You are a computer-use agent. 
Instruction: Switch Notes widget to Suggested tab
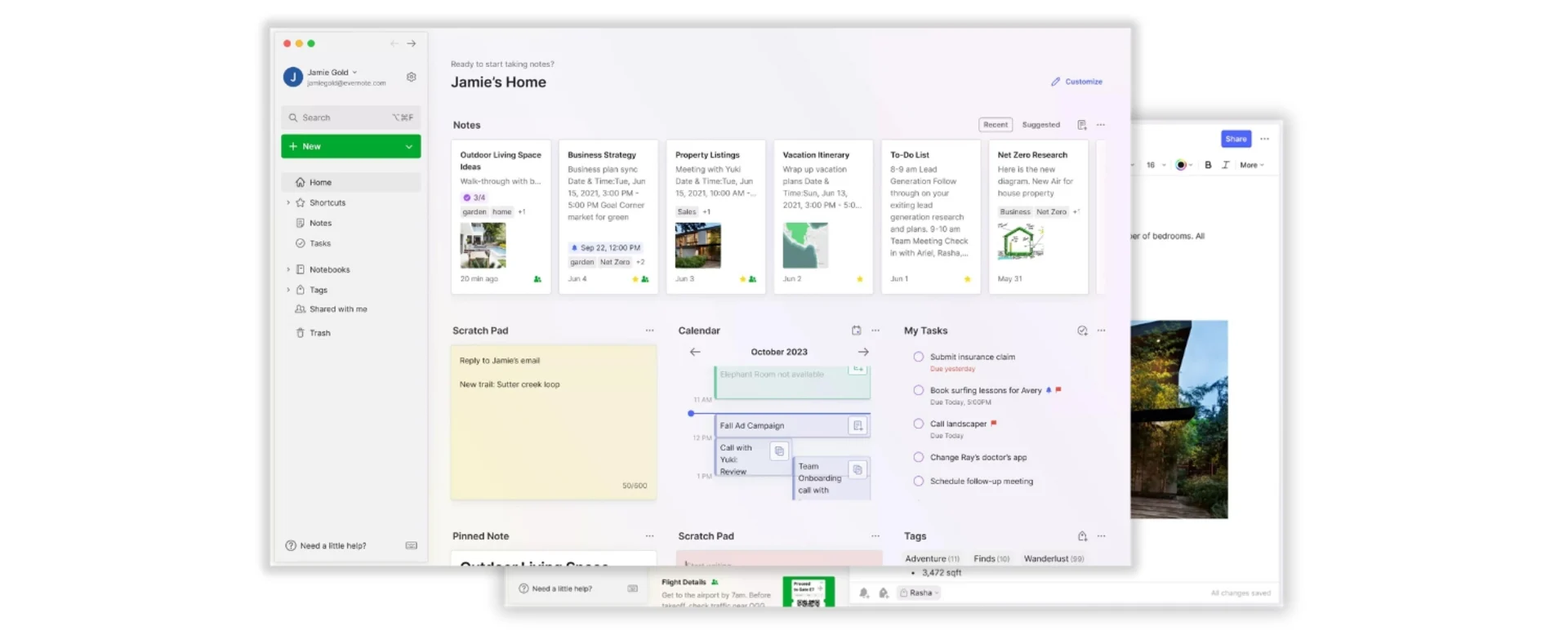pos(1041,125)
